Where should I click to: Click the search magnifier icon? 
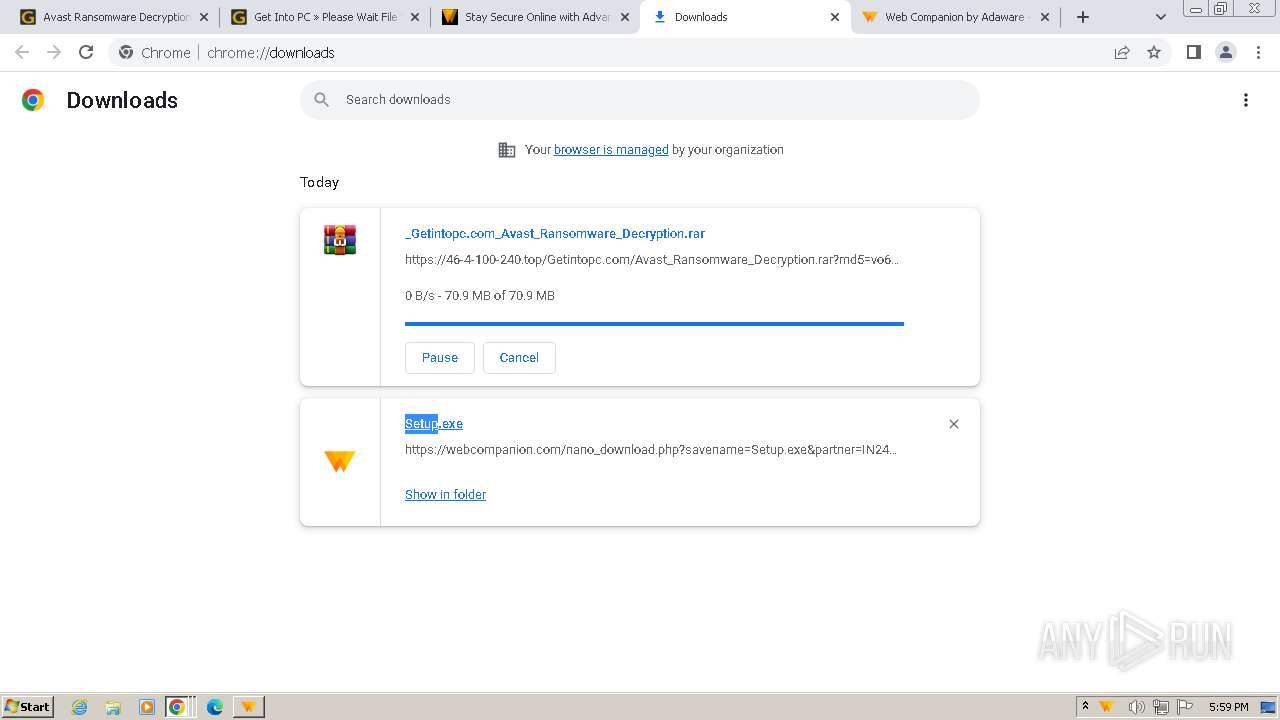click(321, 100)
